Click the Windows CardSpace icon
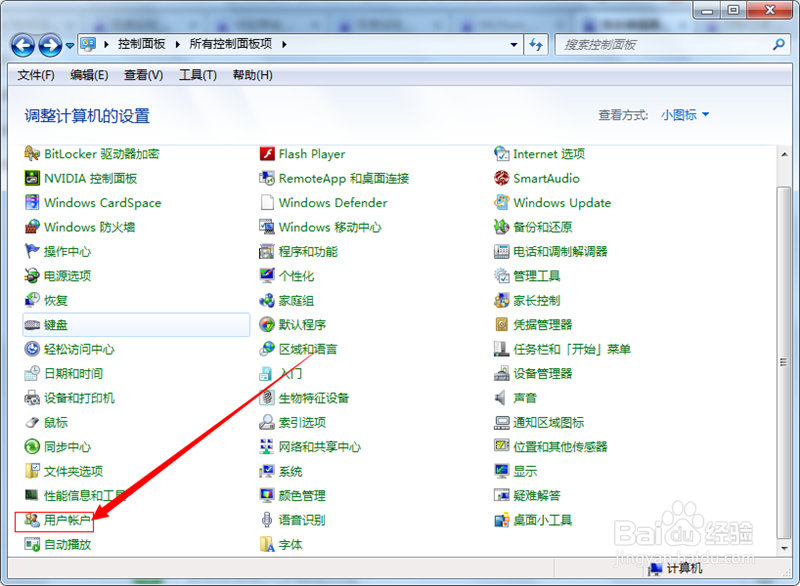 click(x=32, y=202)
